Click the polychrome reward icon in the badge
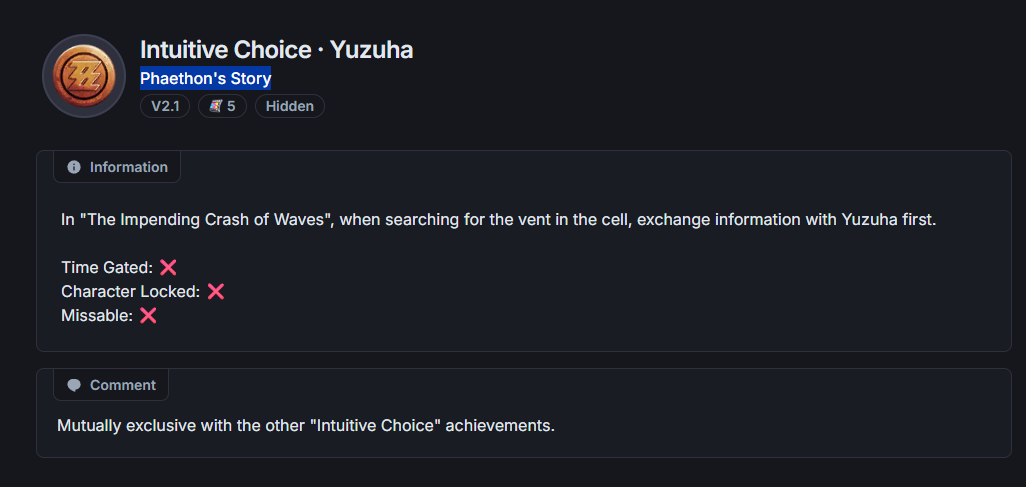 click(x=215, y=106)
